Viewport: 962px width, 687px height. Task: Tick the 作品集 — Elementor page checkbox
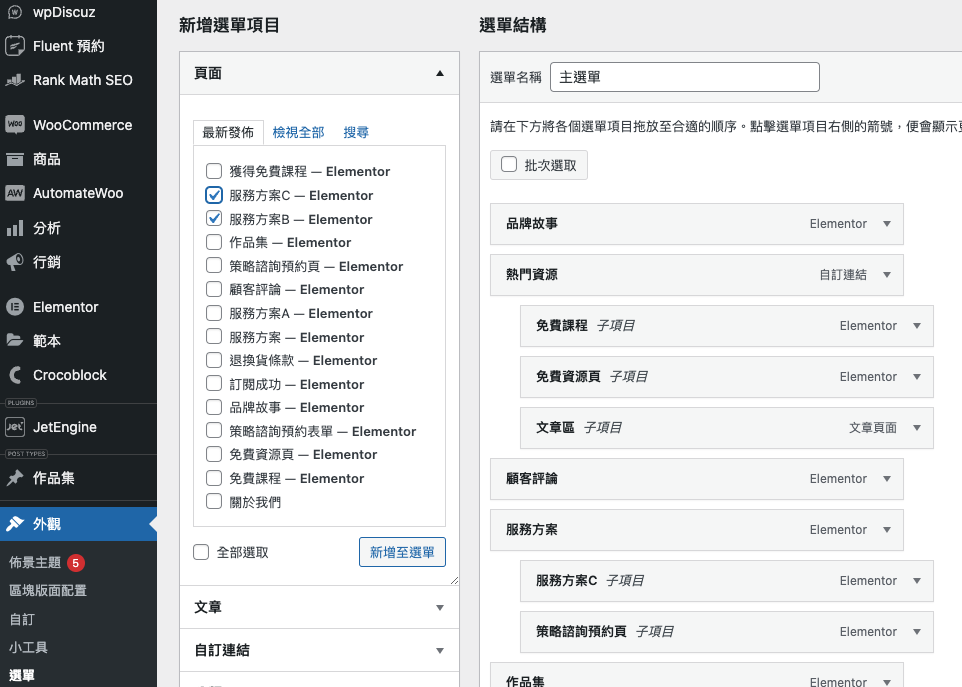click(x=214, y=242)
